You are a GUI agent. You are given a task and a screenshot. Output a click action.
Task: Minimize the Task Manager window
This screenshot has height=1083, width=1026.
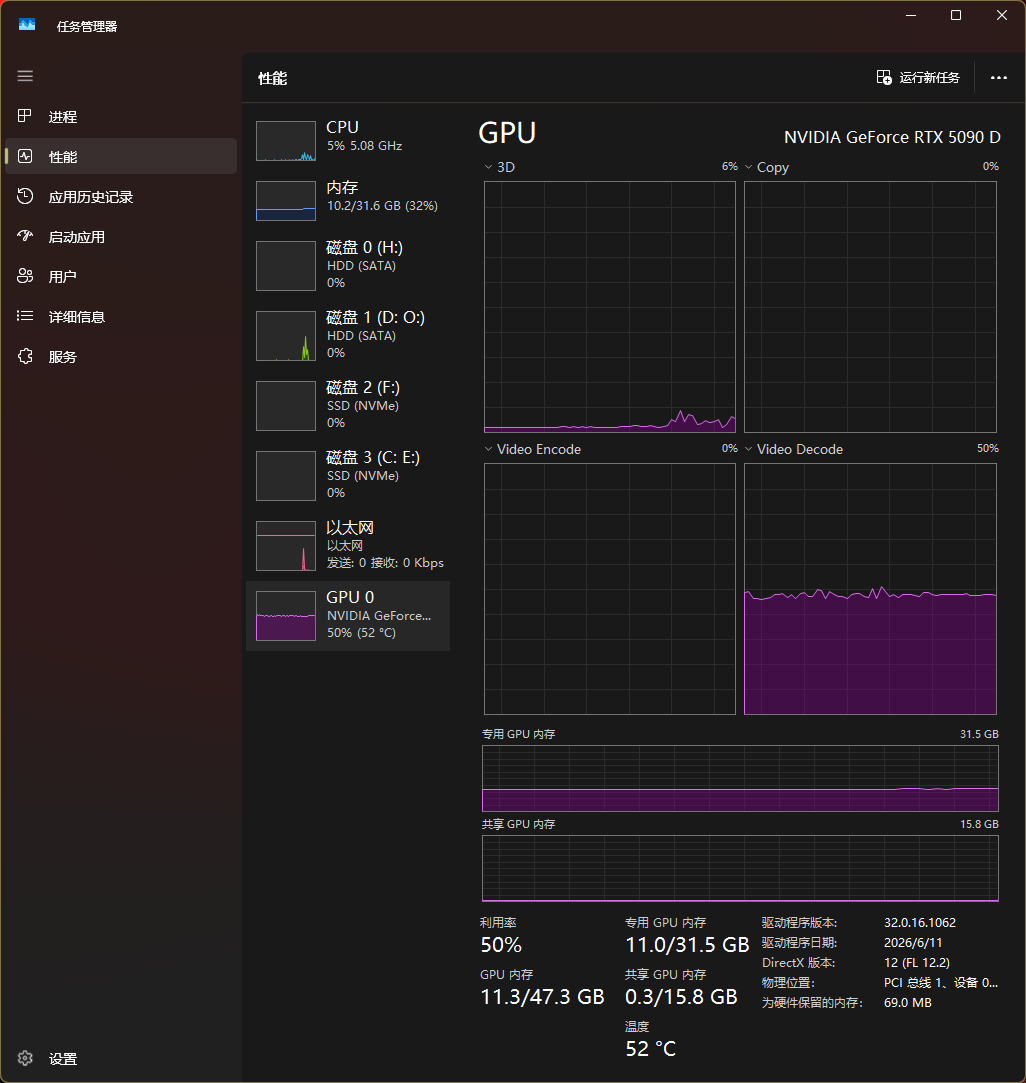click(x=911, y=15)
